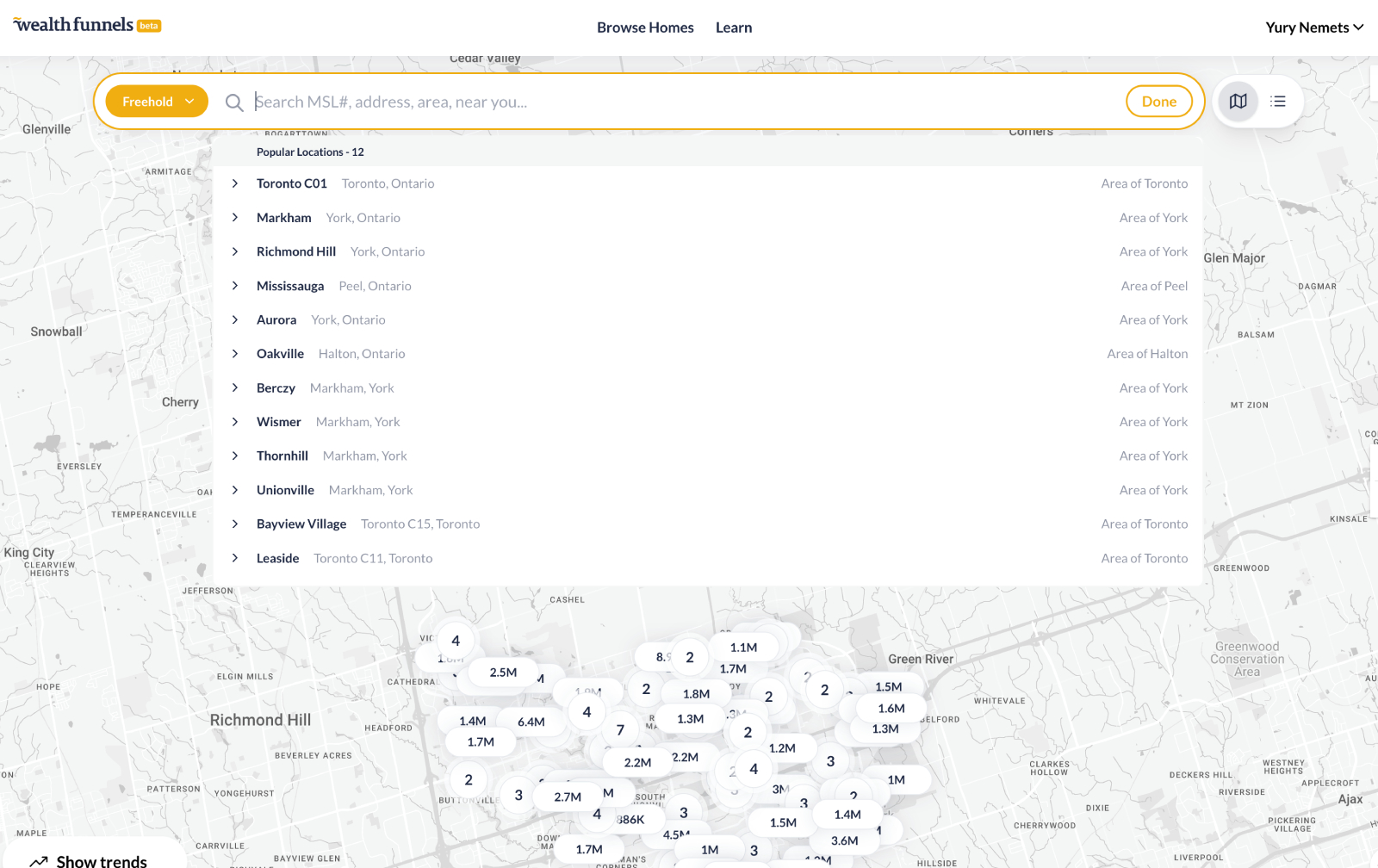Select Oakville location
The width and height of the screenshot is (1378, 868).
coord(708,354)
